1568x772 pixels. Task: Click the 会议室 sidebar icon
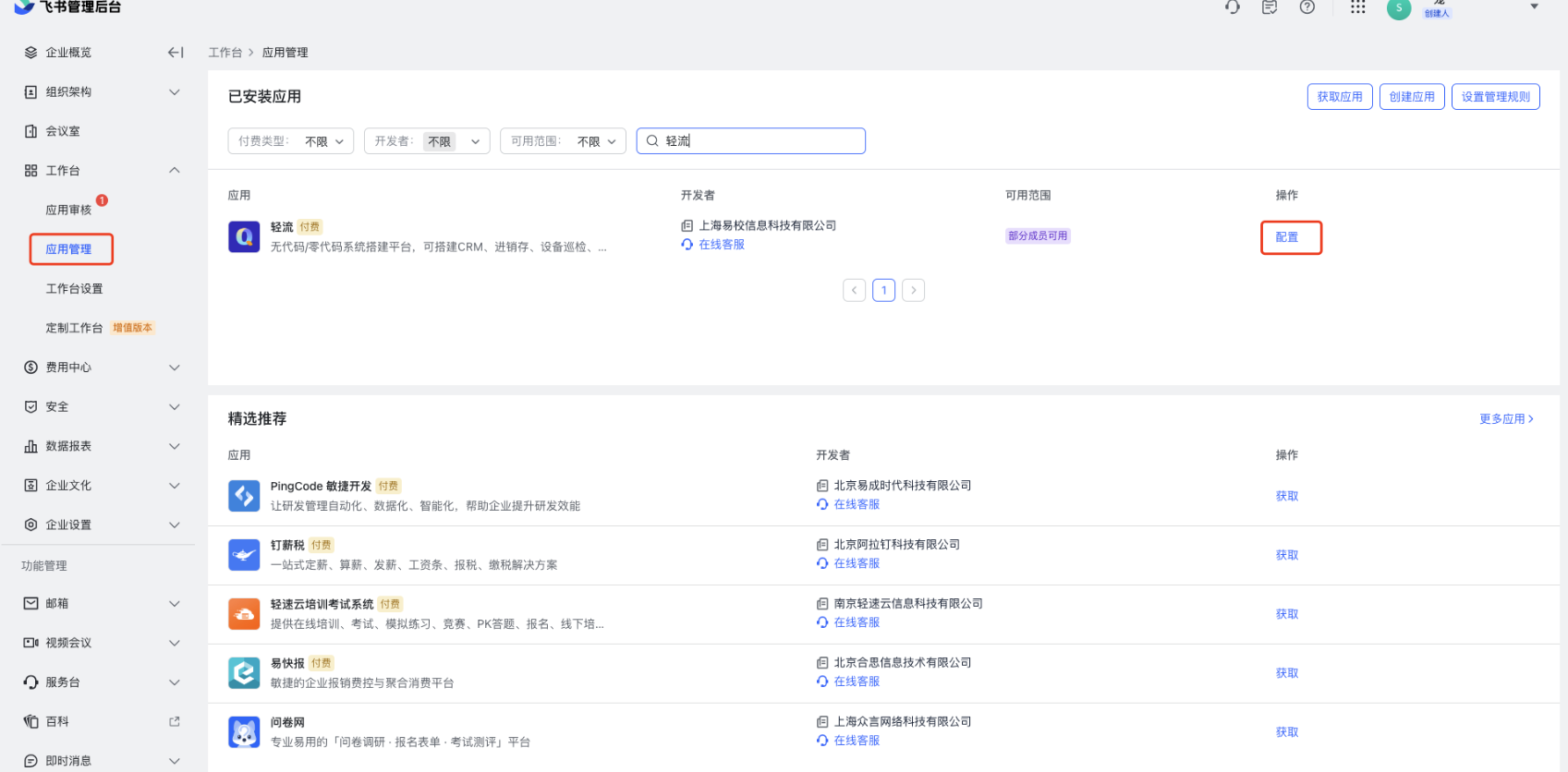(30, 131)
